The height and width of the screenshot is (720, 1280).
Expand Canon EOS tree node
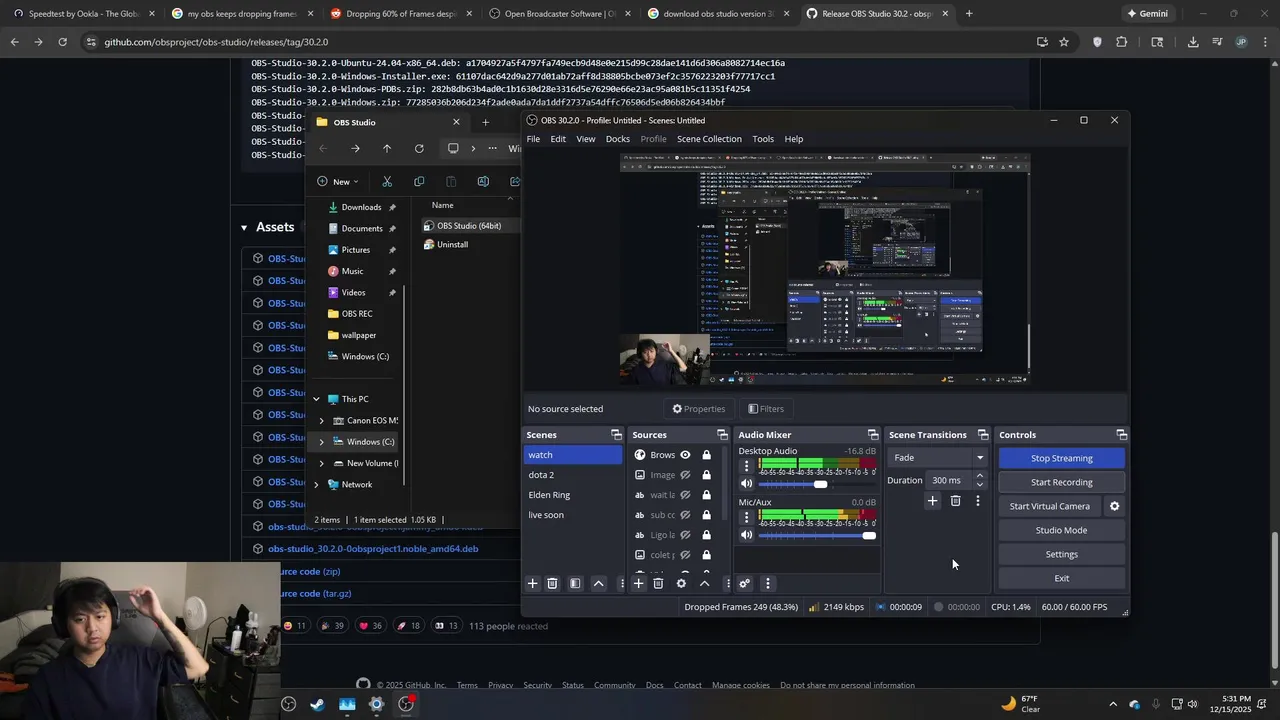321,421
